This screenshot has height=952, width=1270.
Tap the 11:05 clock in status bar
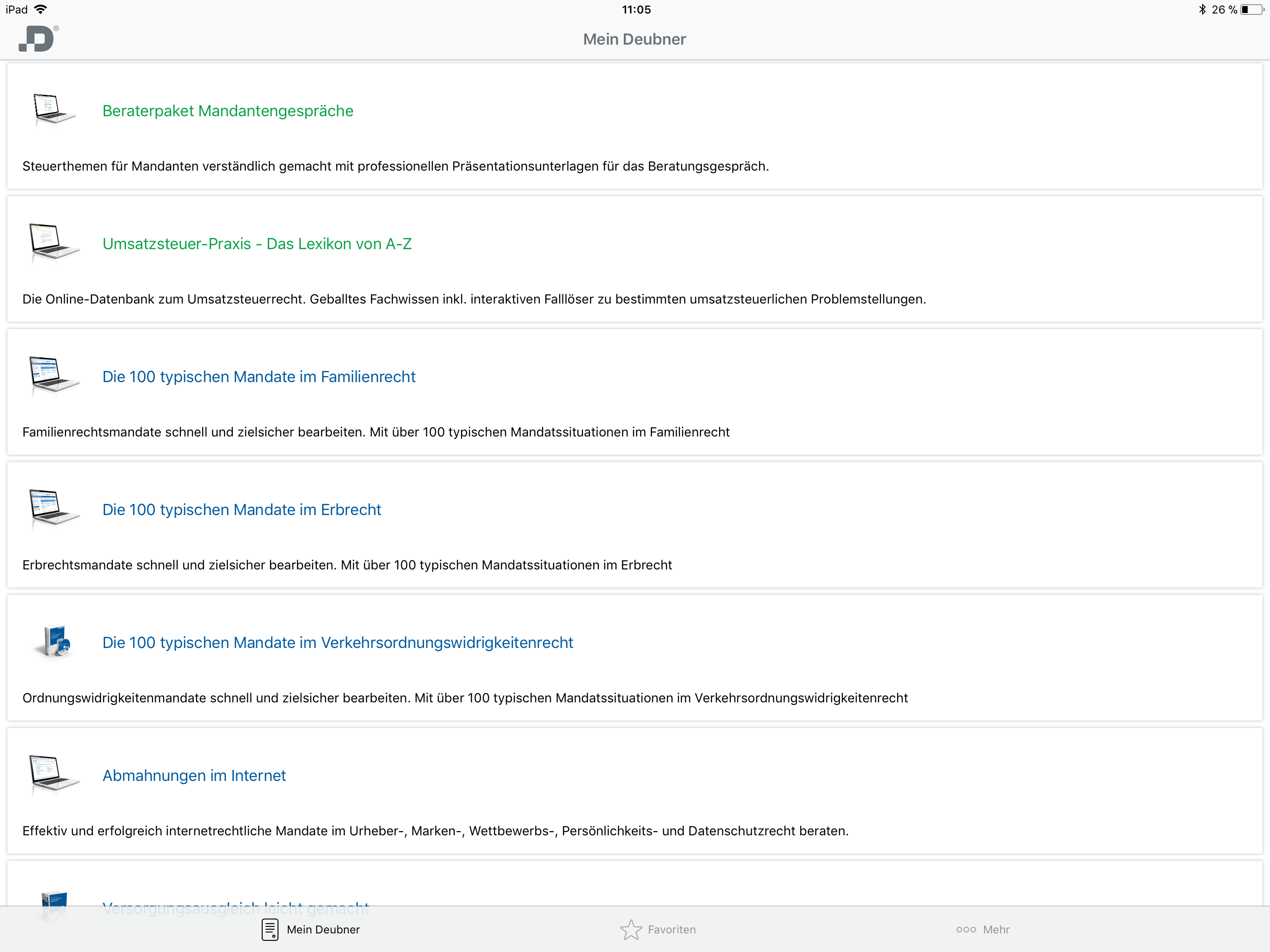(636, 9)
